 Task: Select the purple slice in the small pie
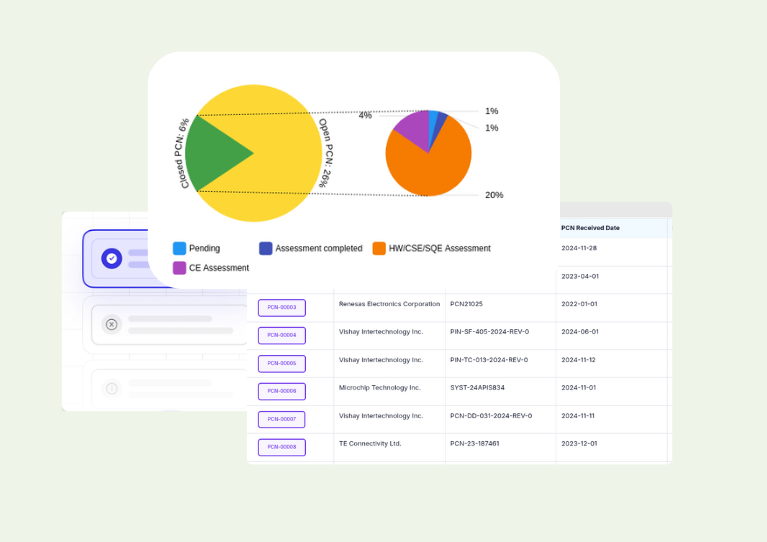point(413,129)
